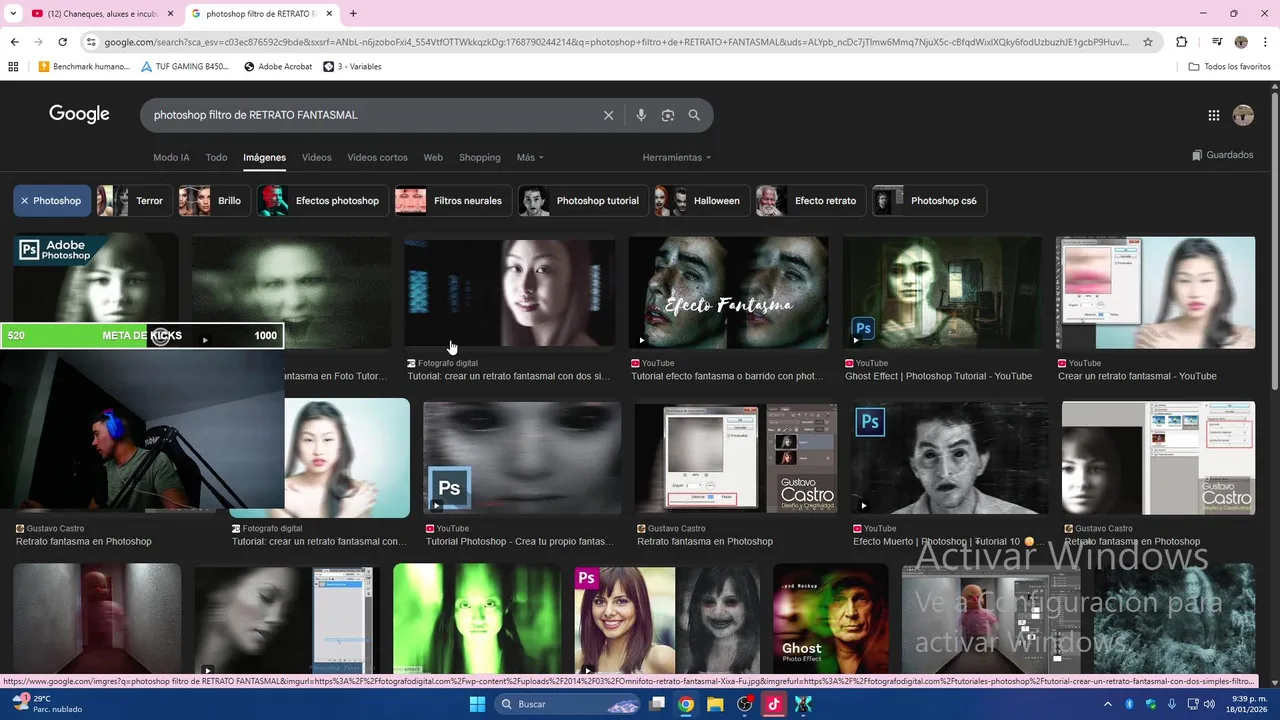Open the TUF GAMING B450 bookmark

click(185, 67)
